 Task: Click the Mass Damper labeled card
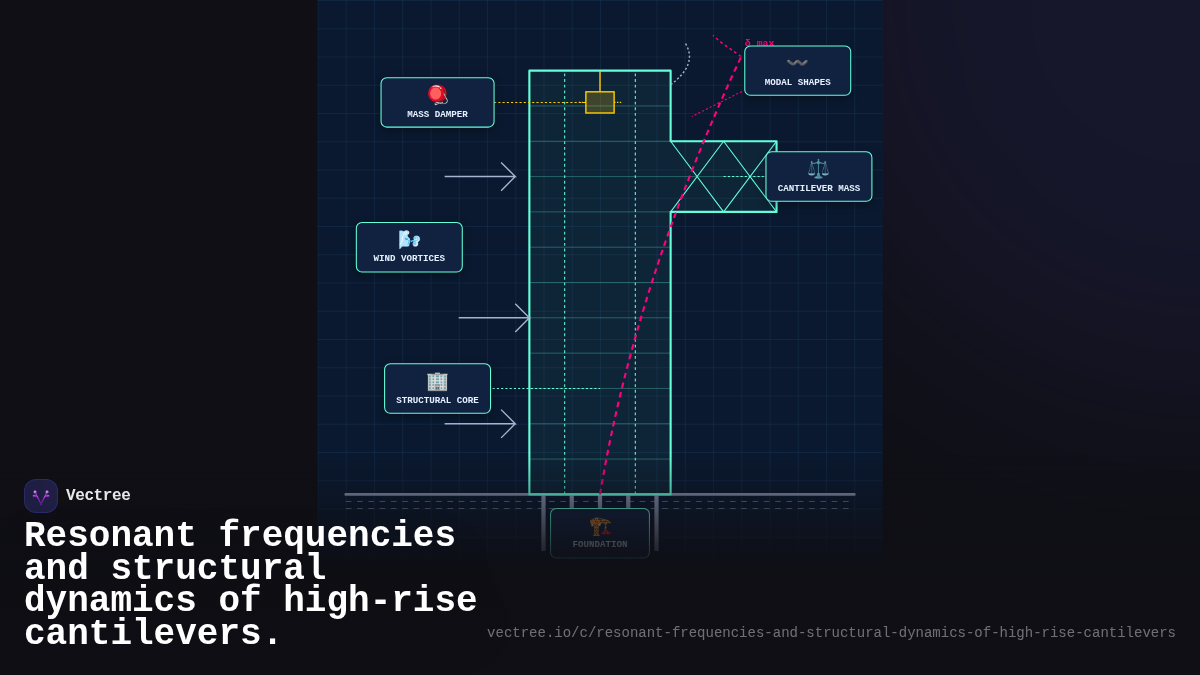tap(437, 102)
